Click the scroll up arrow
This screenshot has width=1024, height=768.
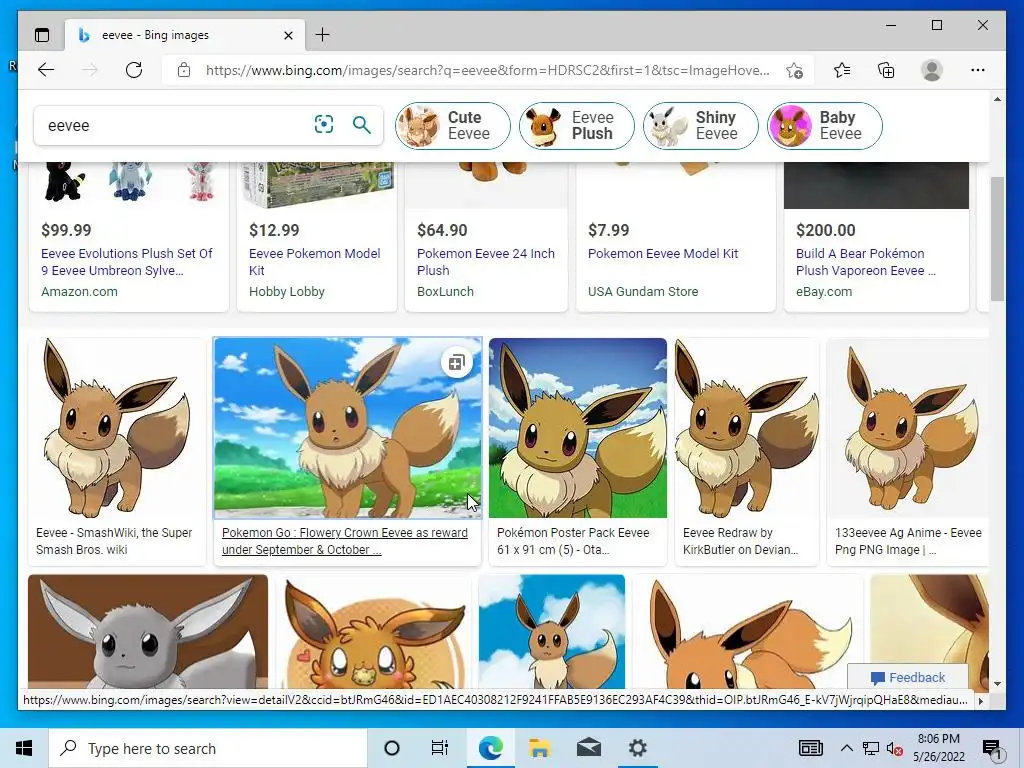(997, 99)
